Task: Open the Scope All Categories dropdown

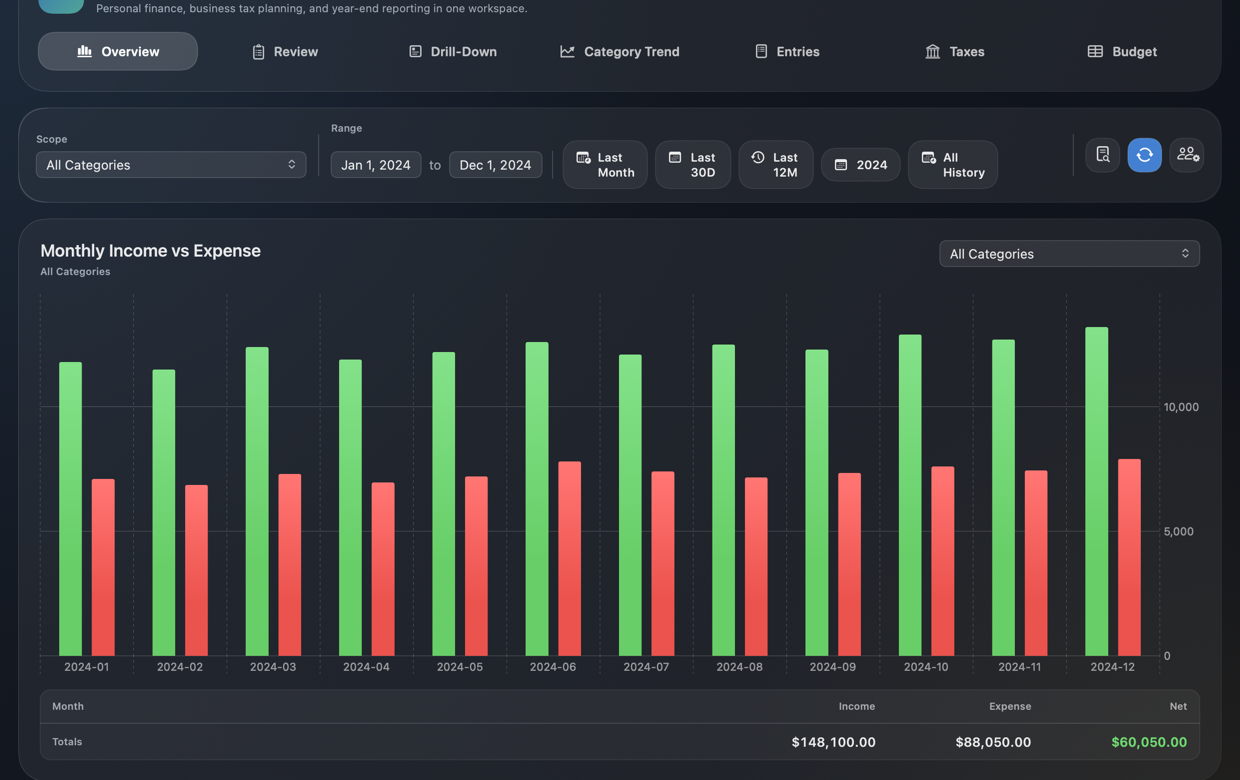Action: point(171,165)
